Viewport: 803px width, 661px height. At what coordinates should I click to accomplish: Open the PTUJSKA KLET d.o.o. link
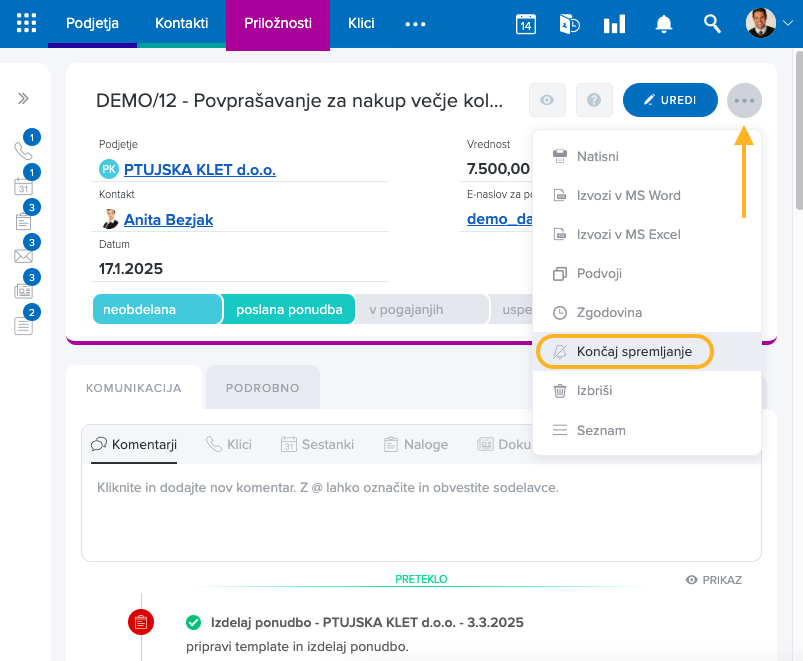click(x=199, y=170)
